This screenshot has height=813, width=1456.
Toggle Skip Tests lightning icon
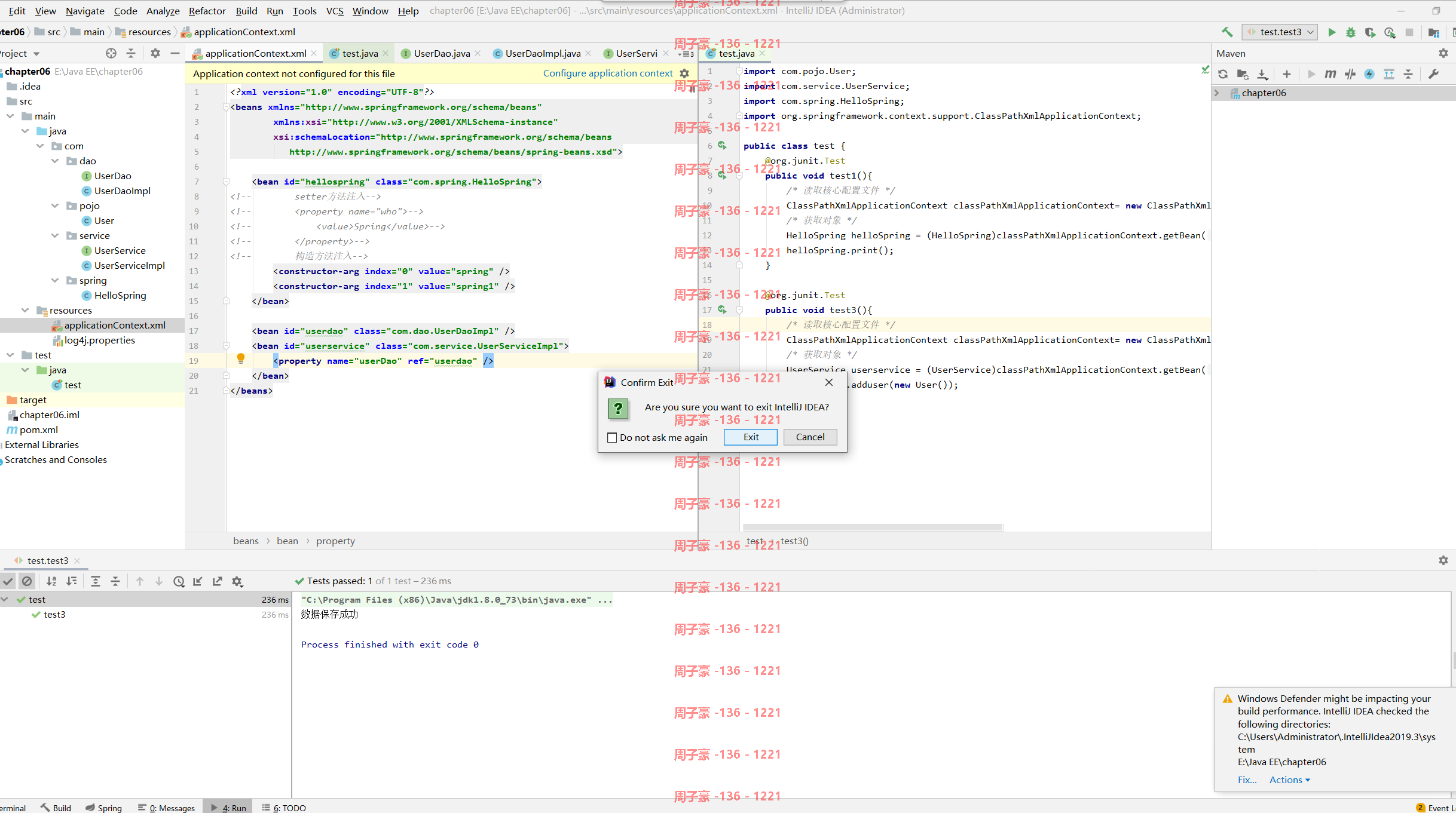click(x=1369, y=74)
